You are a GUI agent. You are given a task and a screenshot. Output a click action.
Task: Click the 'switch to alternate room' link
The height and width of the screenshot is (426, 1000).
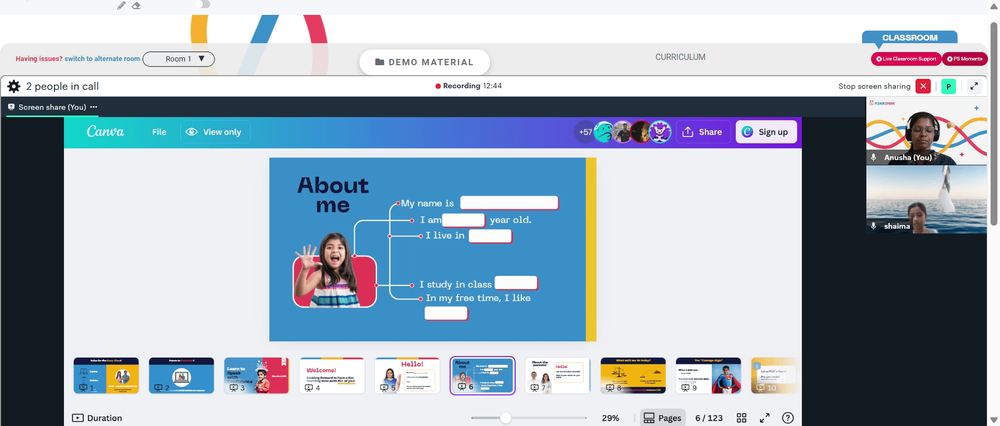point(102,59)
